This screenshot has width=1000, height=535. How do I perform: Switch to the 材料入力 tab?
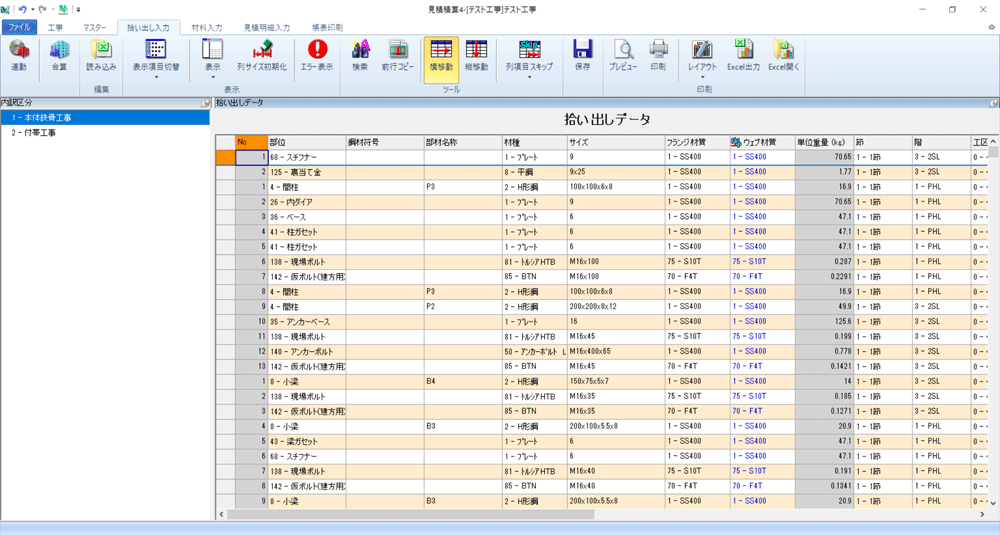(x=207, y=28)
